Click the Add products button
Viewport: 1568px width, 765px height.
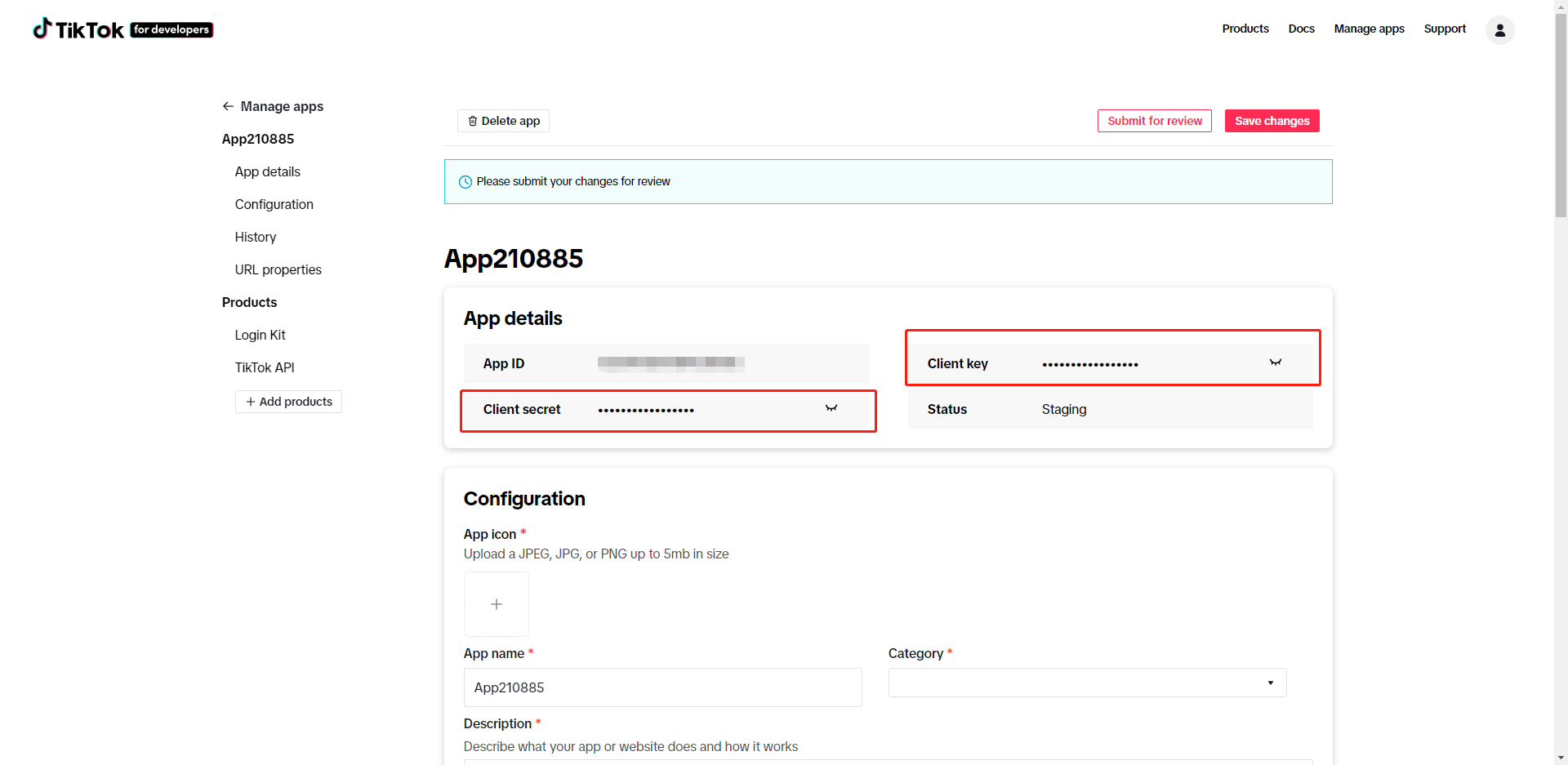(x=288, y=402)
